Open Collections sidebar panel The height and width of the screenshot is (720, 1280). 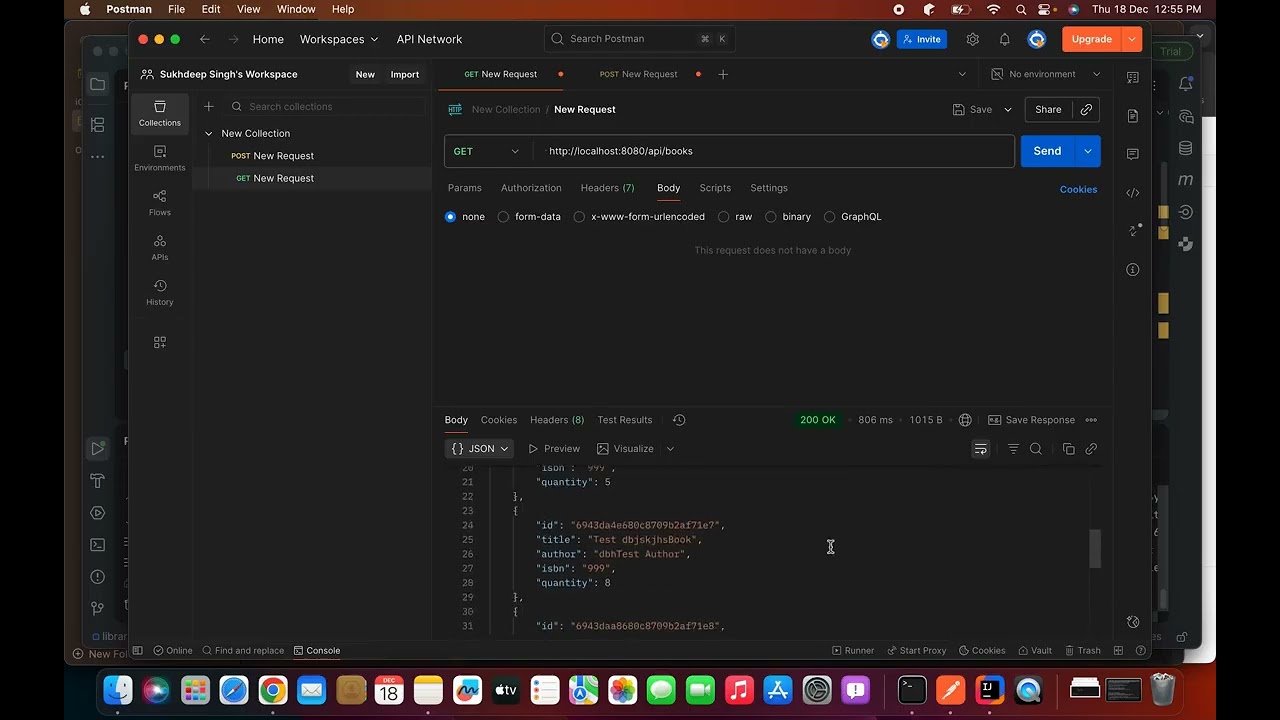click(x=160, y=113)
